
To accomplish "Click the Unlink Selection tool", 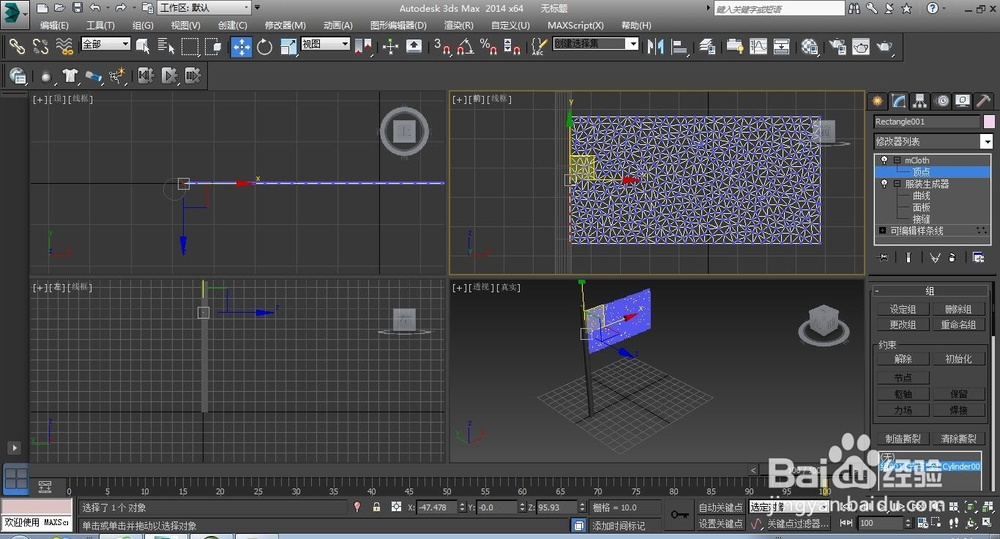I will click(41, 46).
